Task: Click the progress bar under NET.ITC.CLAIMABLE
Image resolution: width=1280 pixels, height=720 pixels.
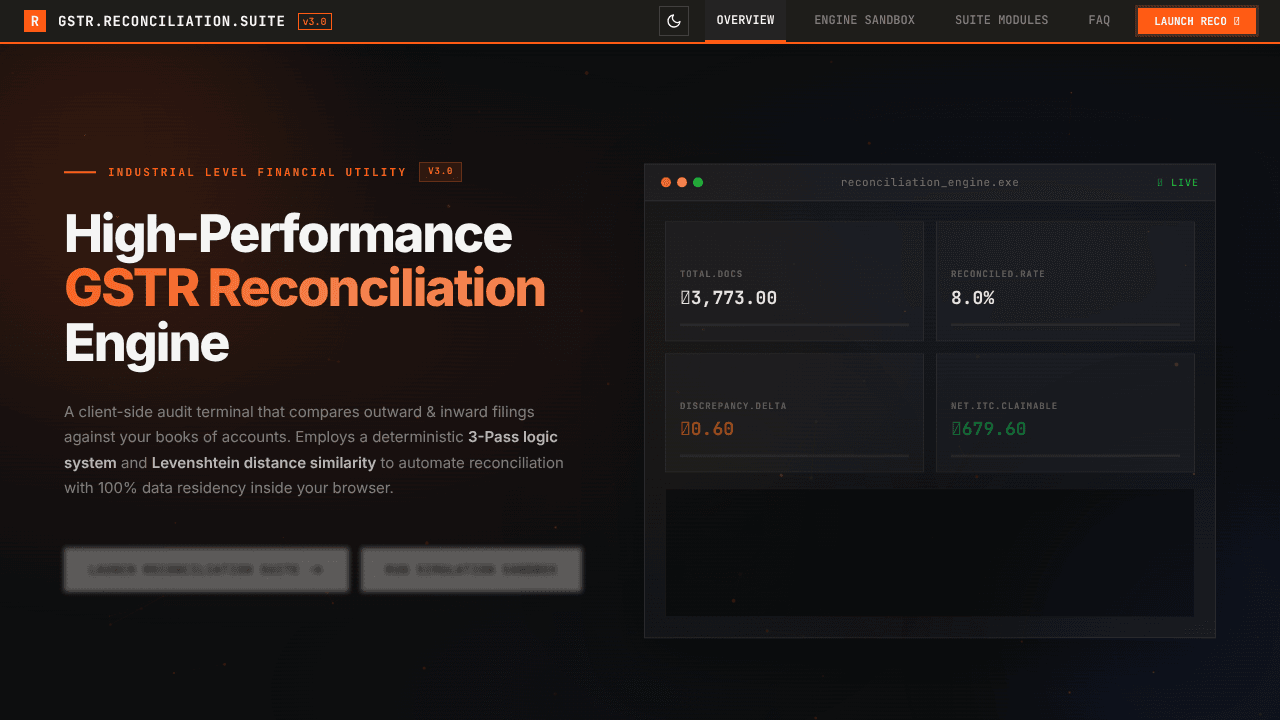Action: pos(1065,456)
